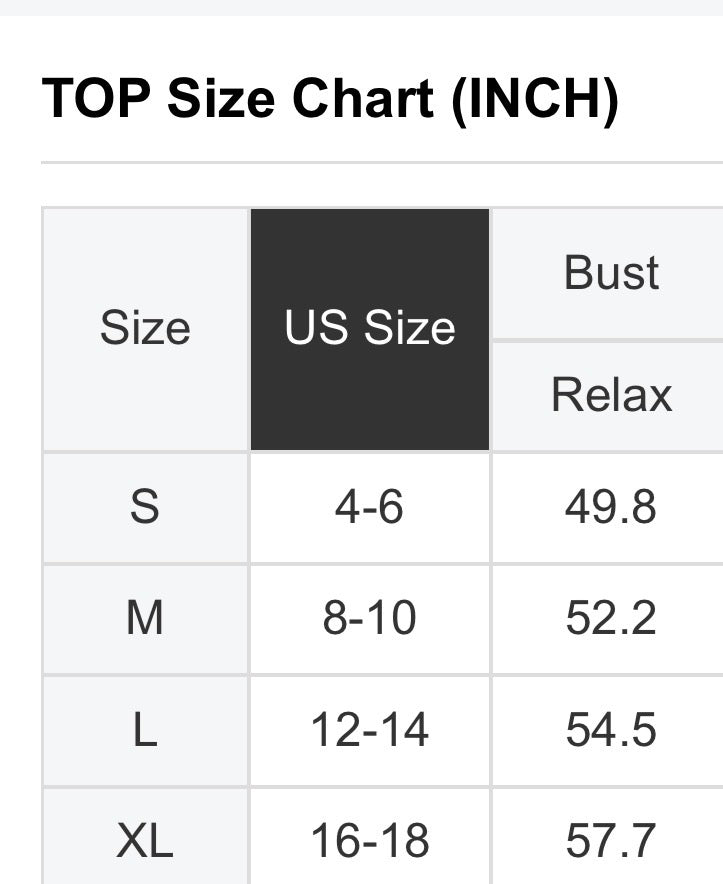Select the L size row label
Viewport: 723px width, 884px height.
tap(145, 730)
